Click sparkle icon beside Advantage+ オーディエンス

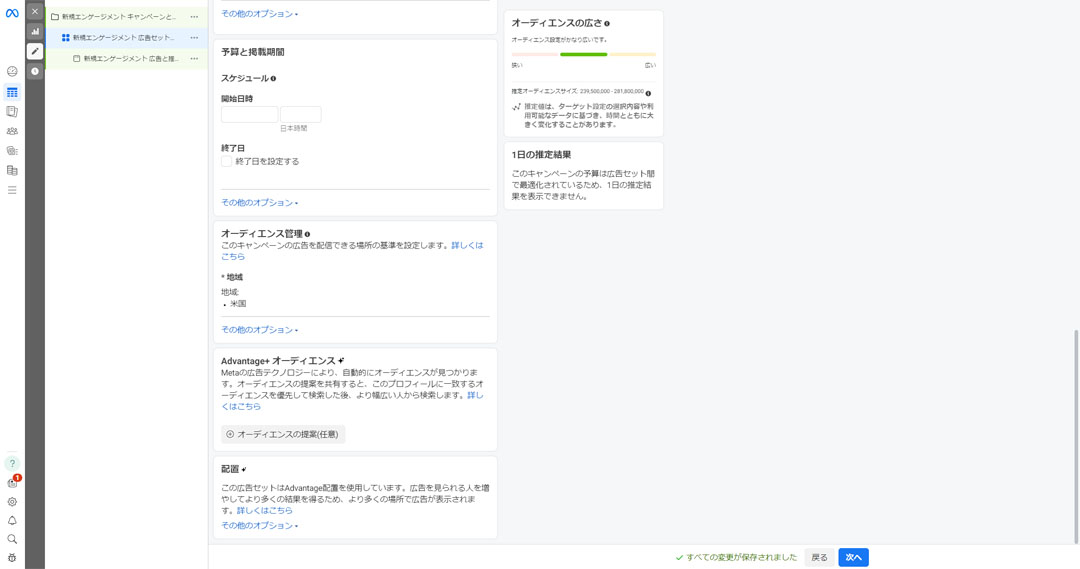tap(342, 360)
